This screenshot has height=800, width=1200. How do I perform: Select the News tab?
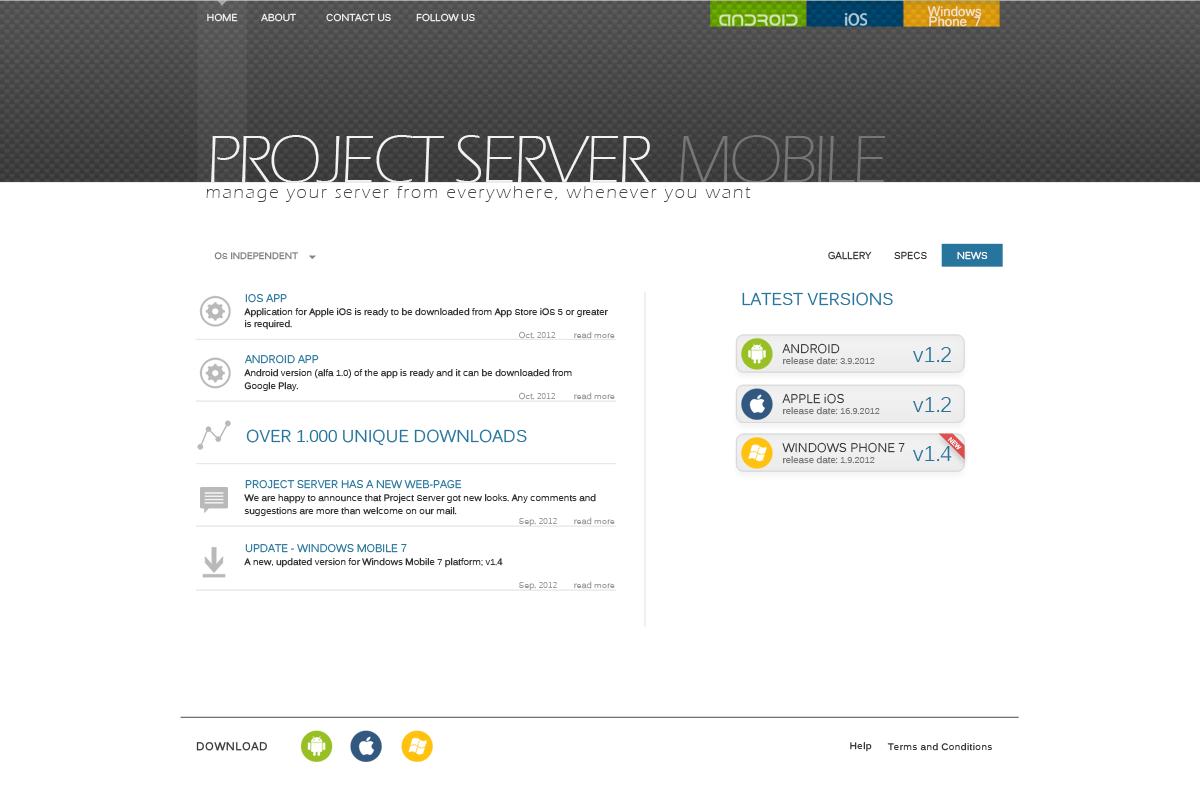tap(971, 256)
